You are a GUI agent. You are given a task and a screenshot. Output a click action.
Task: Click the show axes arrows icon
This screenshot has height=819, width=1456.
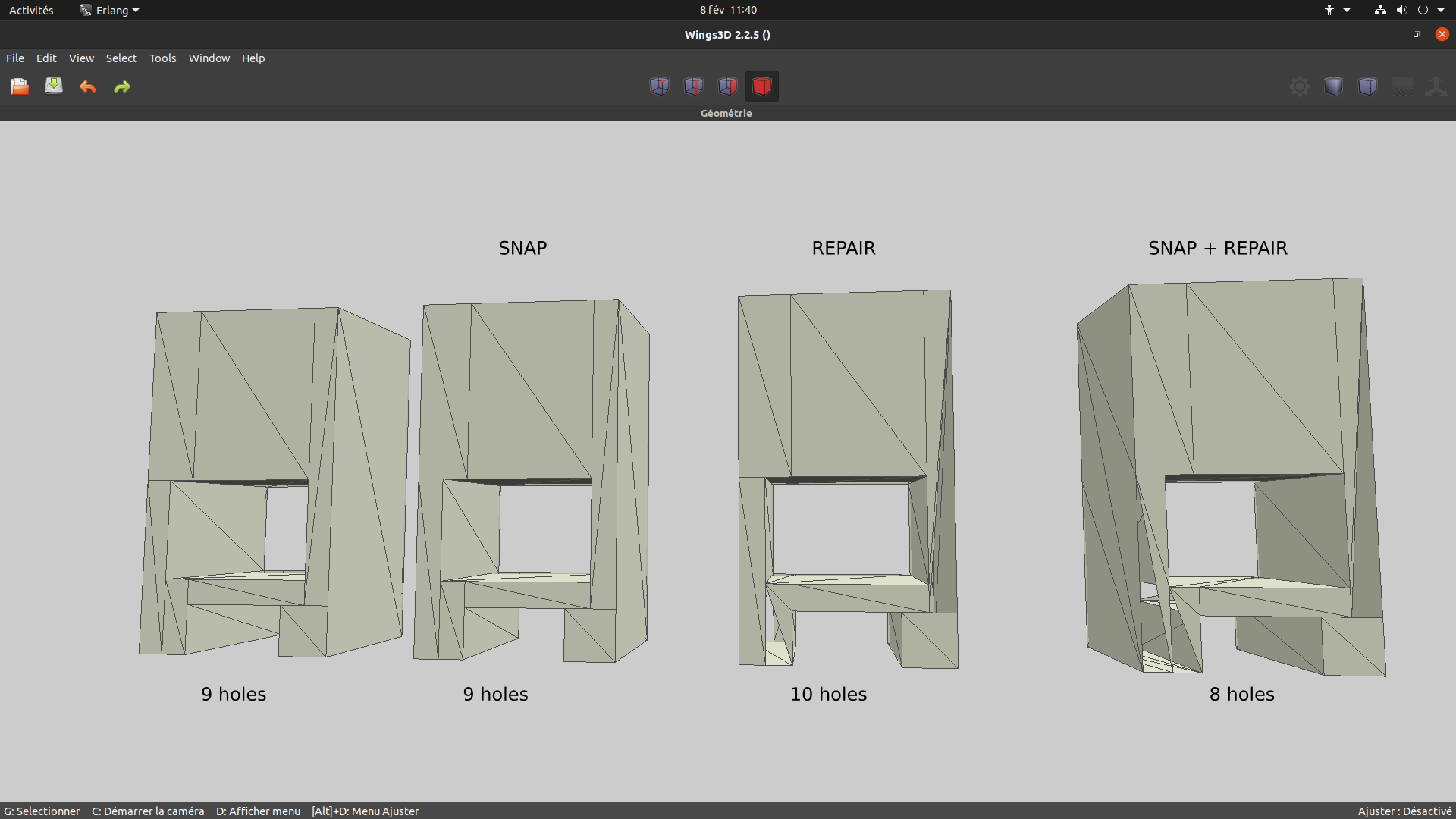(x=1436, y=86)
